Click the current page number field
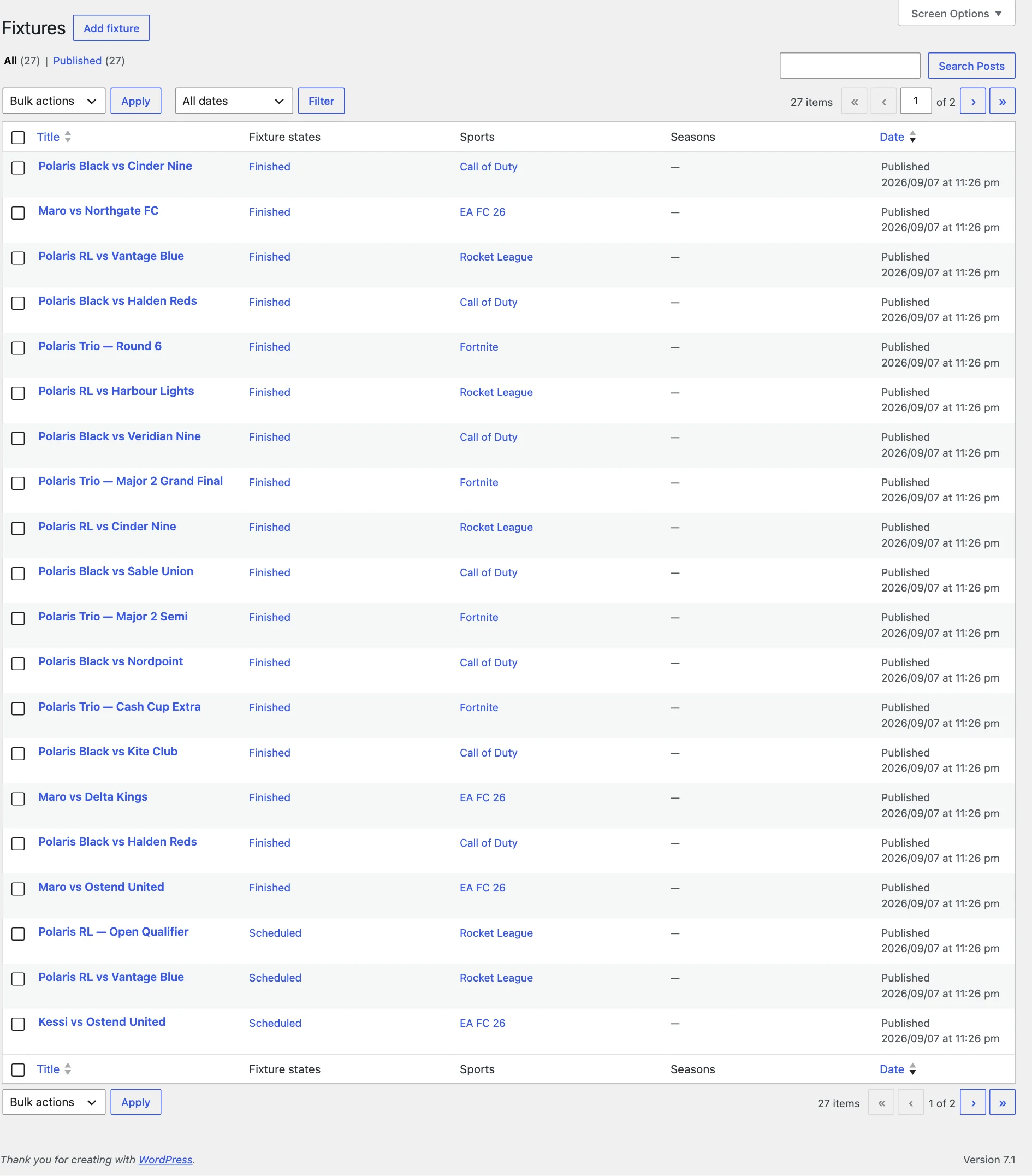 point(915,101)
